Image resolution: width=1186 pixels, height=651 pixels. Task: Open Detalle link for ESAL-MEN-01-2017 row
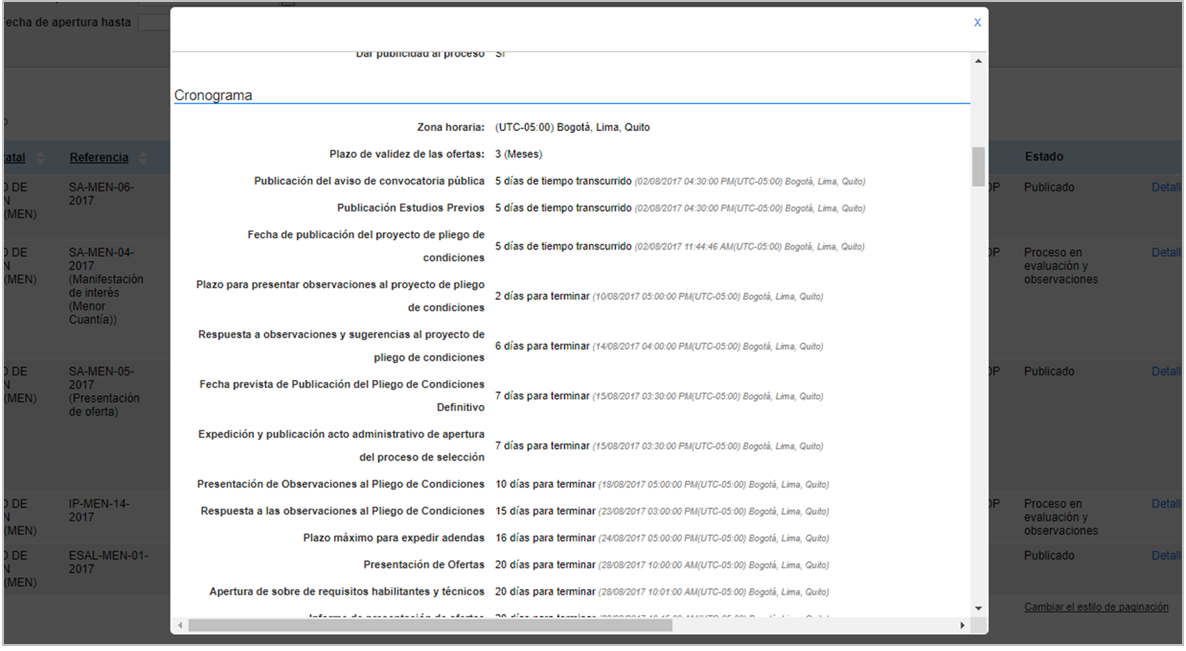(x=1166, y=556)
